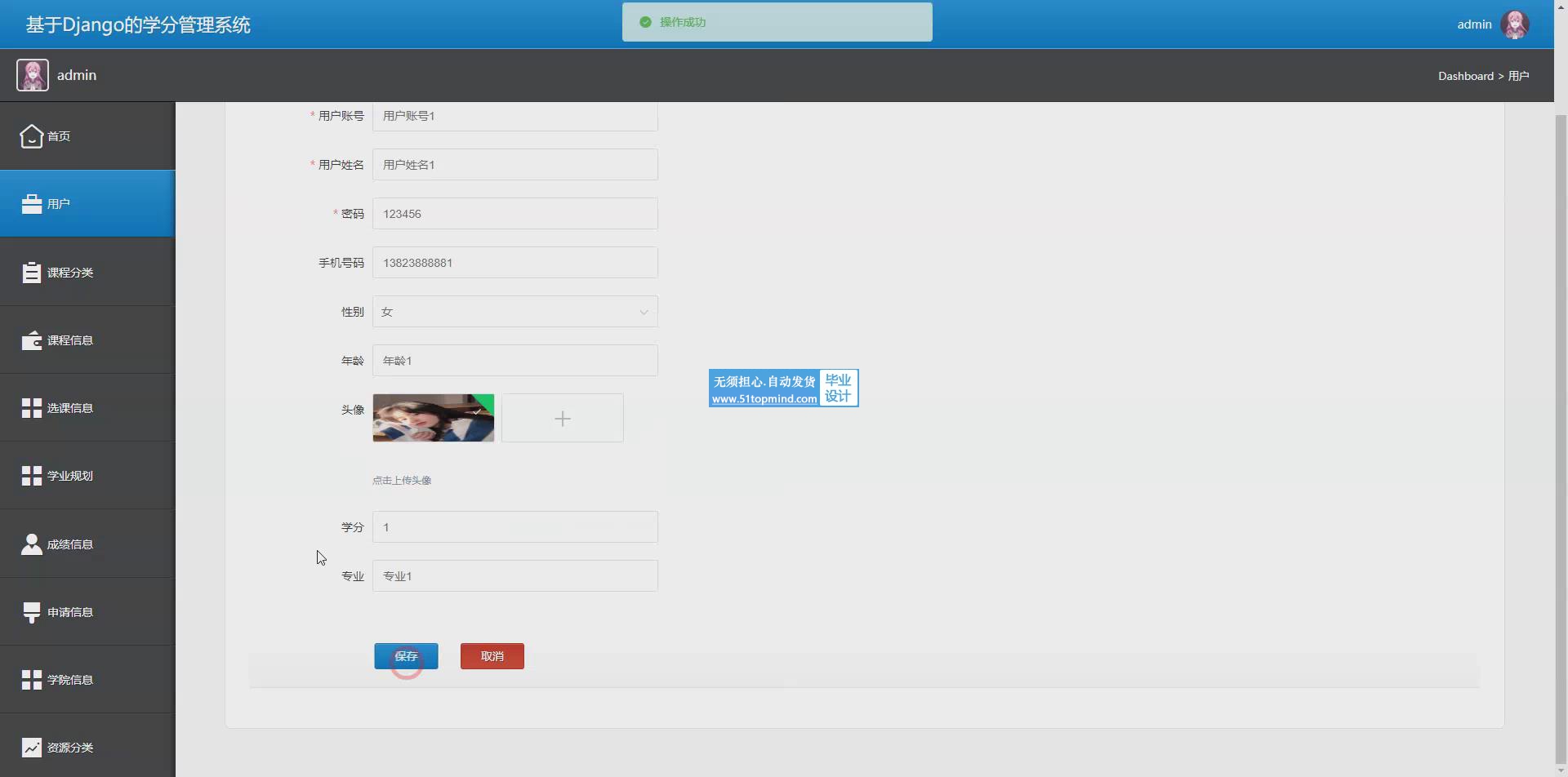
Task: Click the admin username in top header
Action: [1474, 24]
